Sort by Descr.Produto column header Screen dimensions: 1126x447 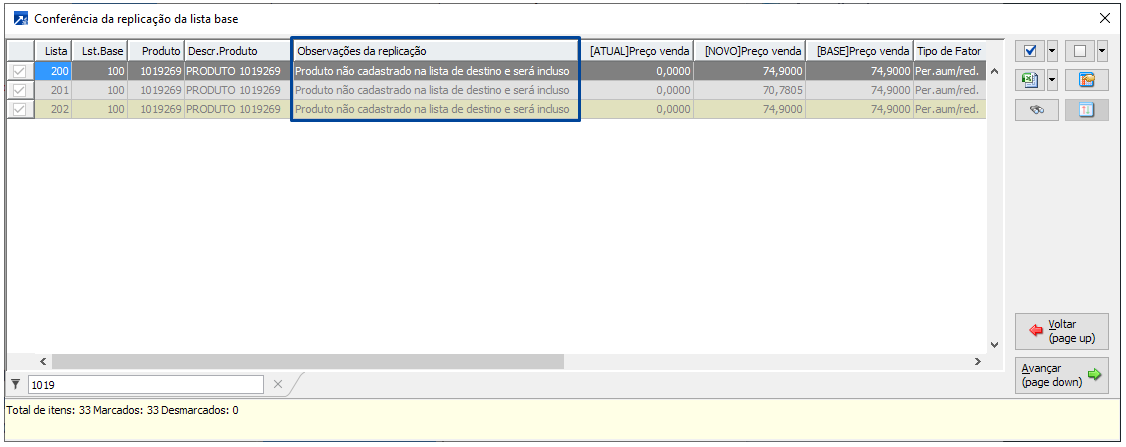coord(238,51)
